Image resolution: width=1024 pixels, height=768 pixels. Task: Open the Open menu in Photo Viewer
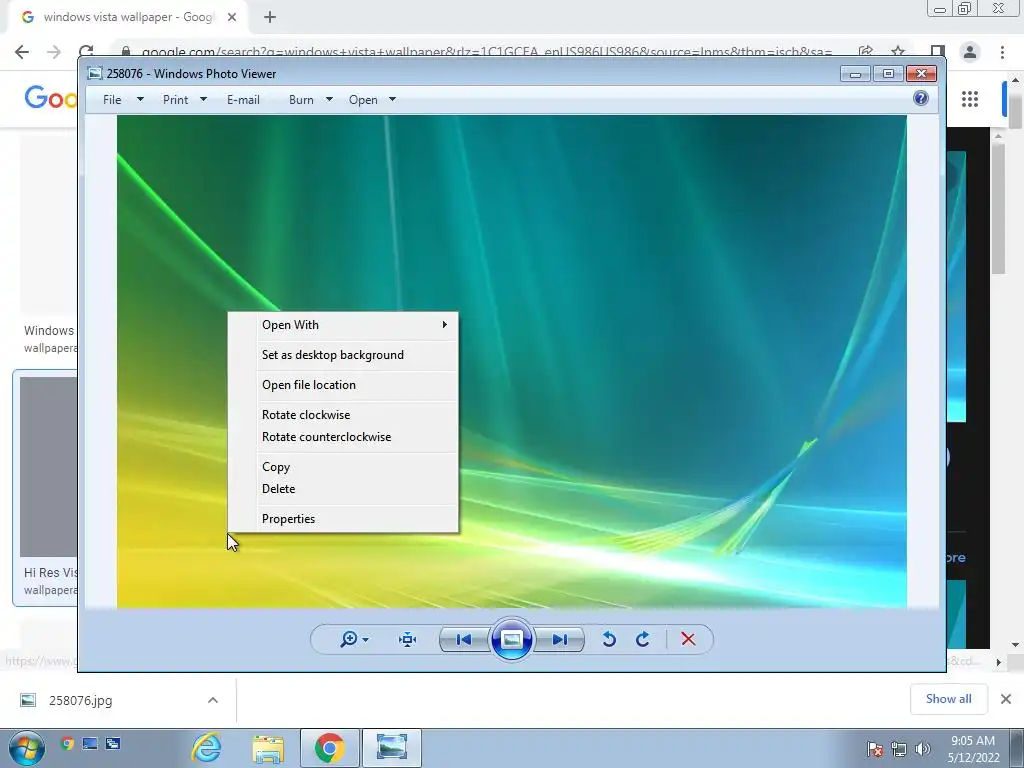point(363,100)
